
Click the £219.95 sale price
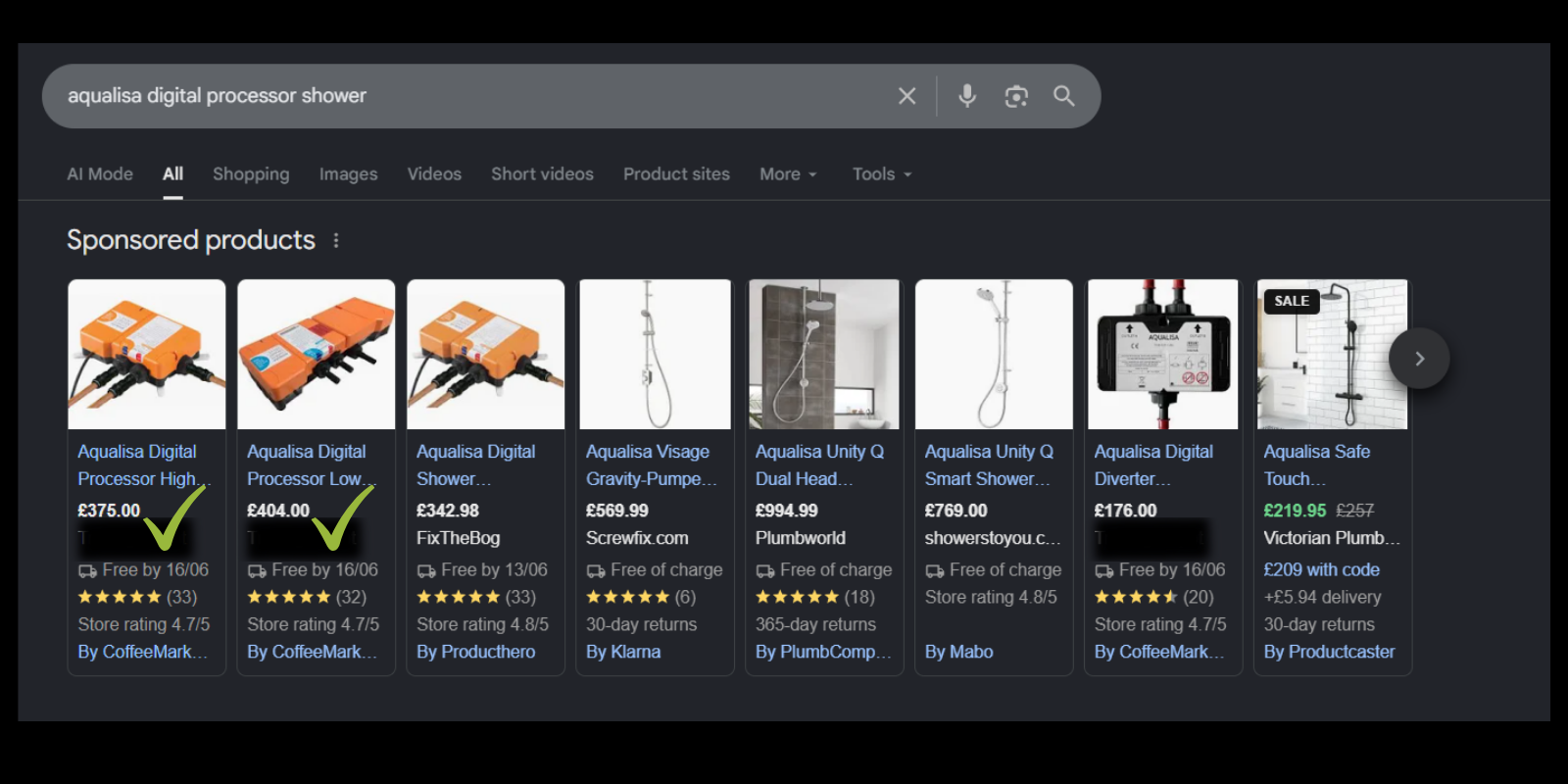[x=1295, y=511]
